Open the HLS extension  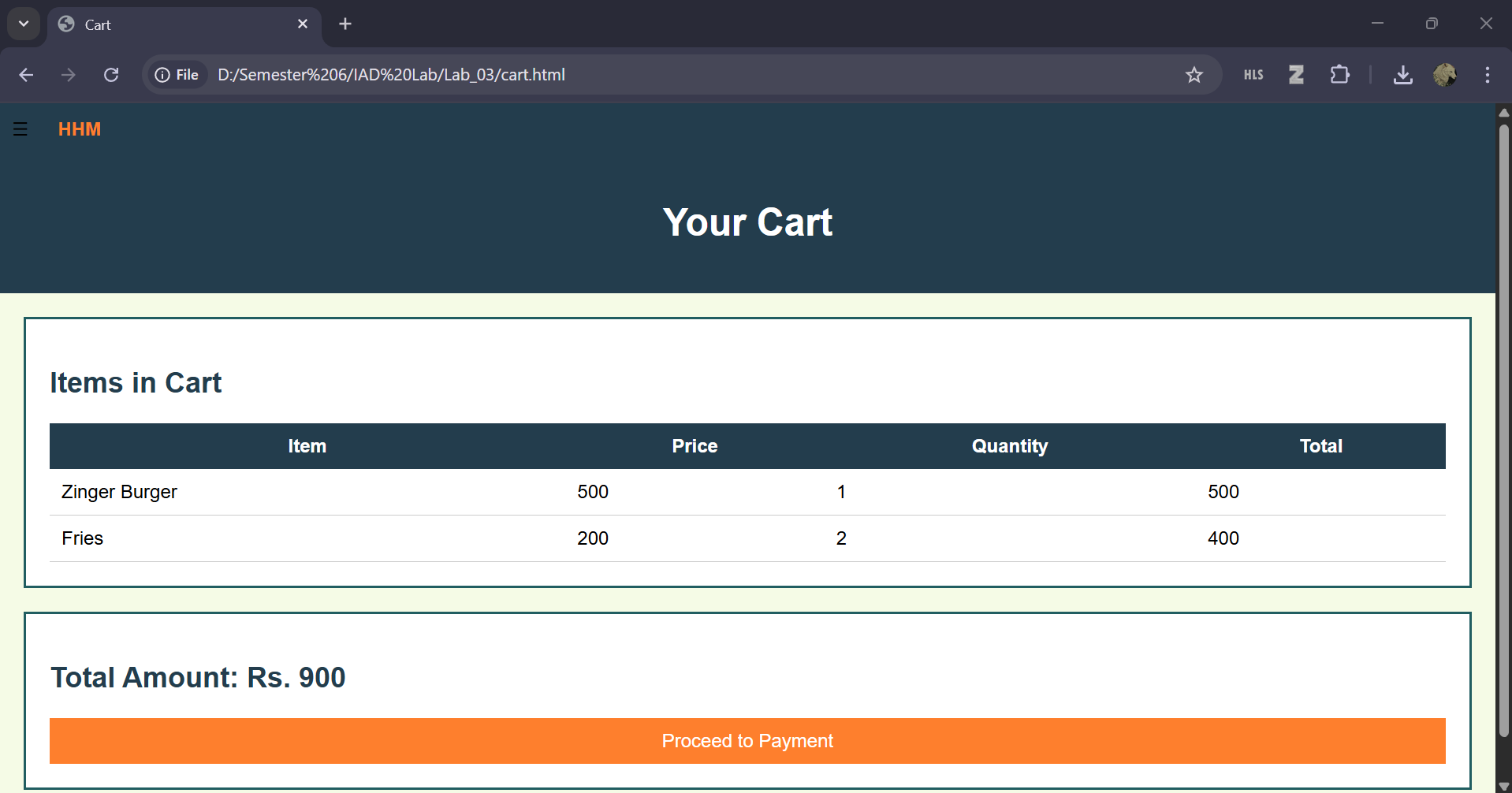tap(1253, 75)
